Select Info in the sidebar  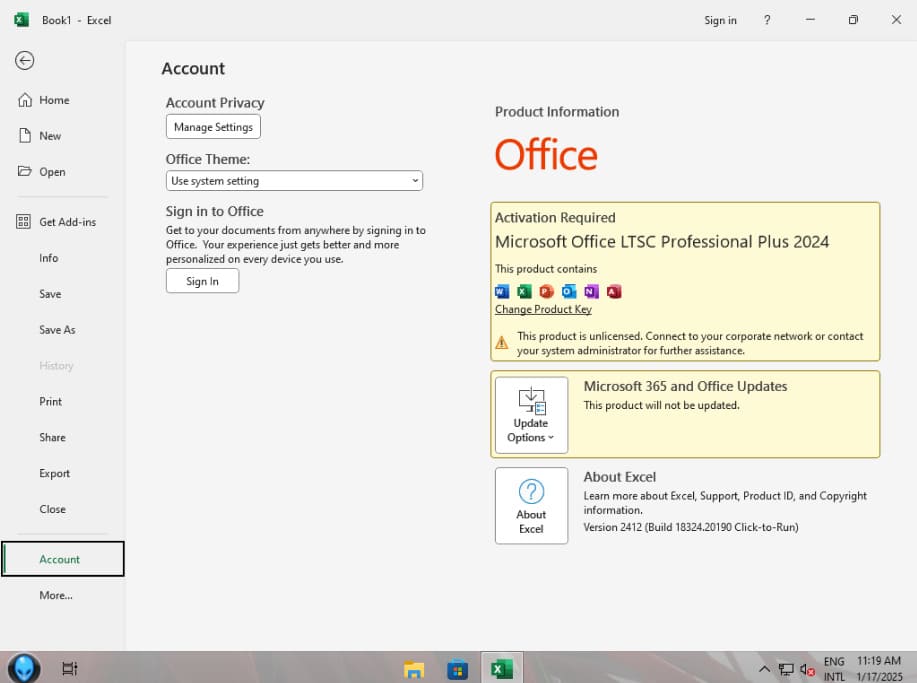coord(49,258)
